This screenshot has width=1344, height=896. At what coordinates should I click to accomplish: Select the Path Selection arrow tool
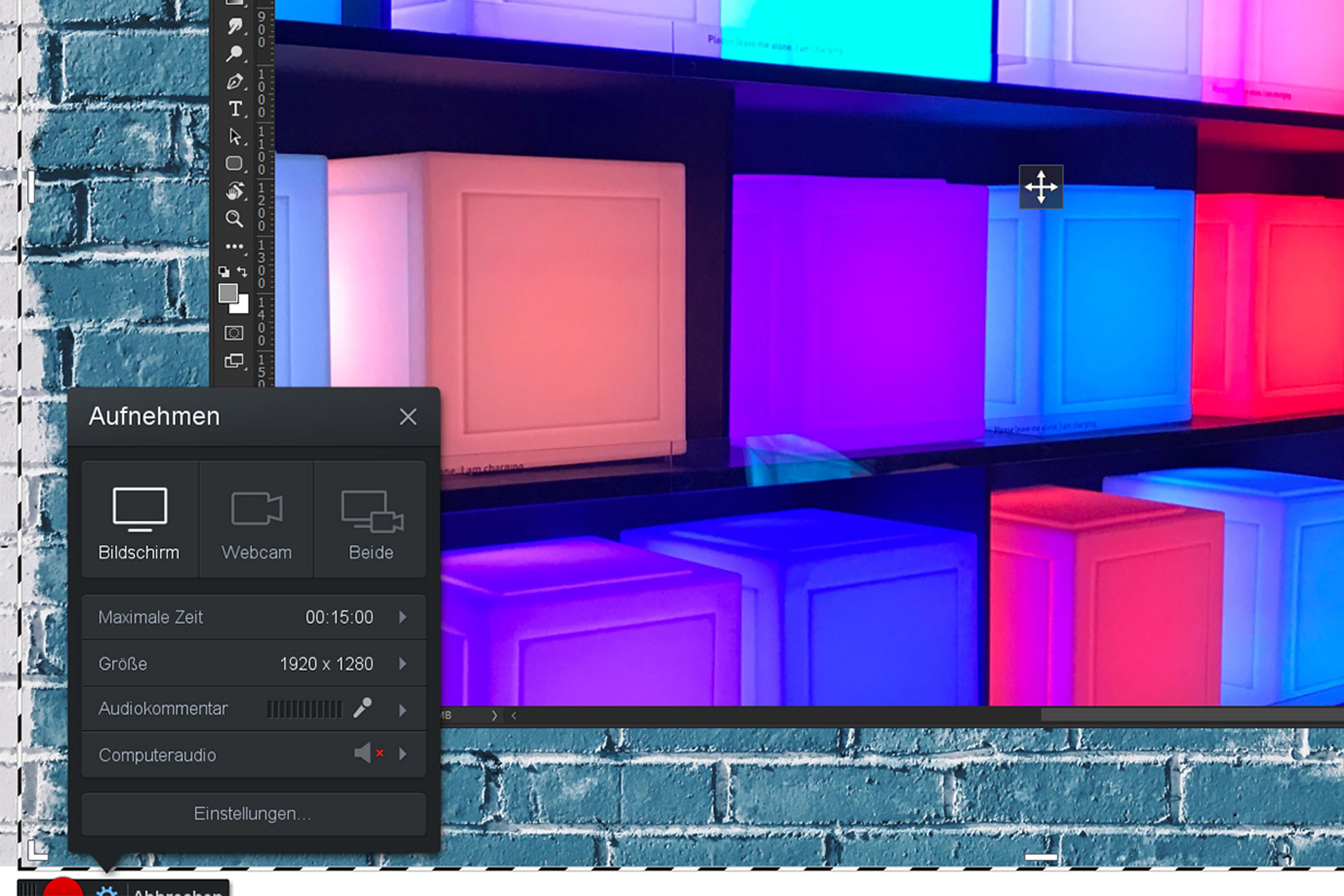point(234,136)
